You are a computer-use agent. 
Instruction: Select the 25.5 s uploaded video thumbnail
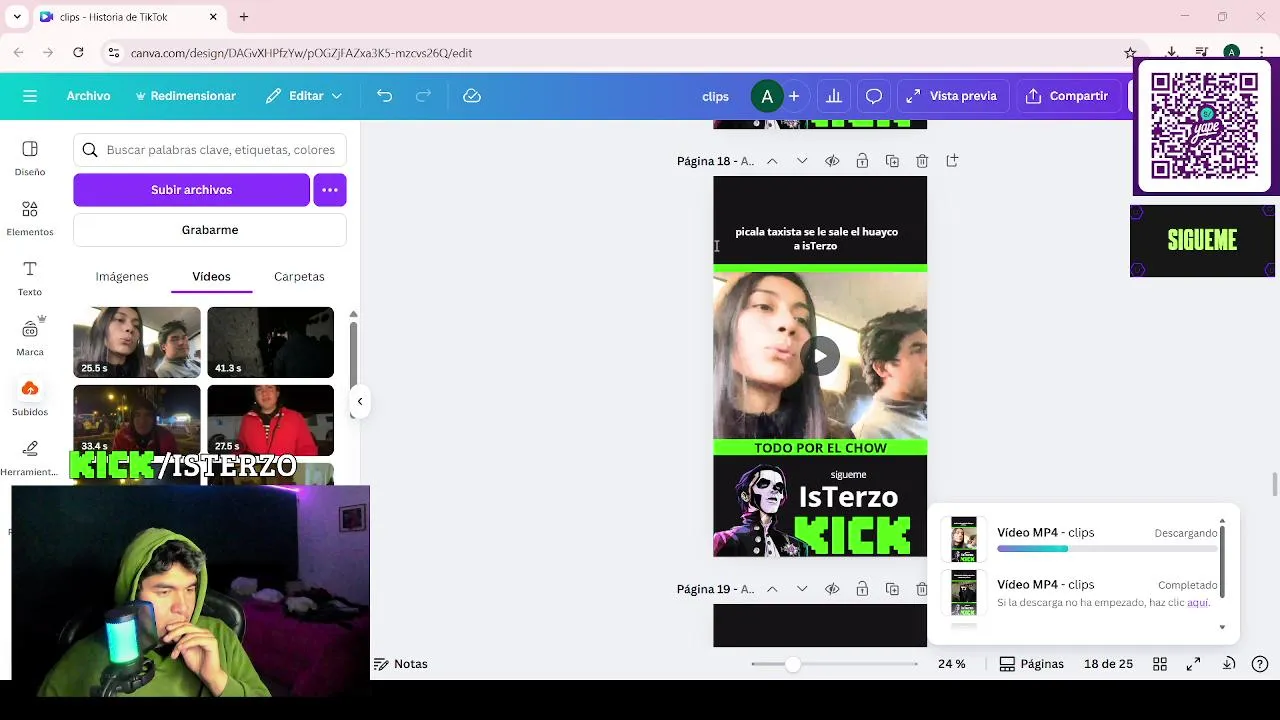[x=137, y=342]
